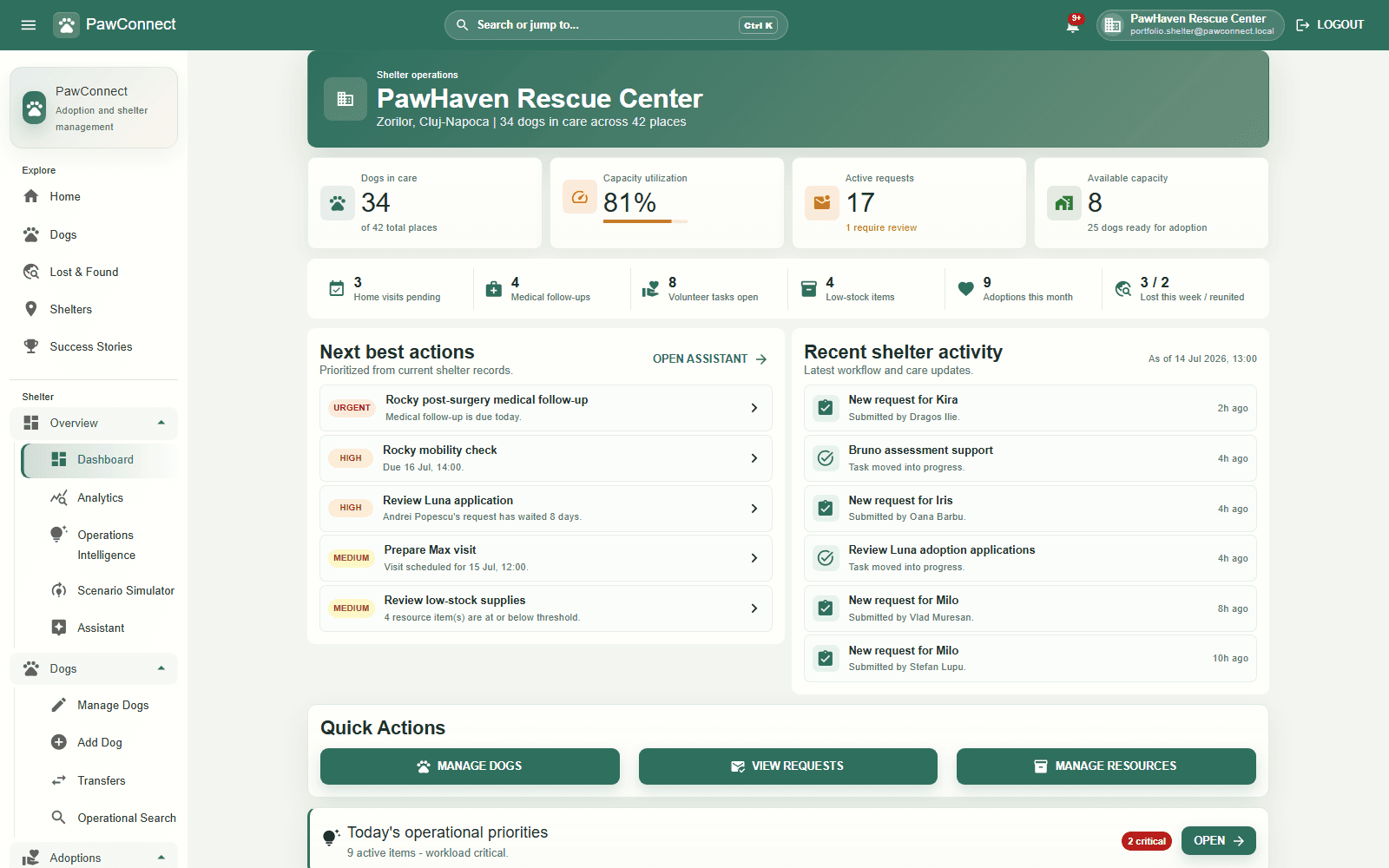Click Operational Search magnifier icon

[x=59, y=818]
